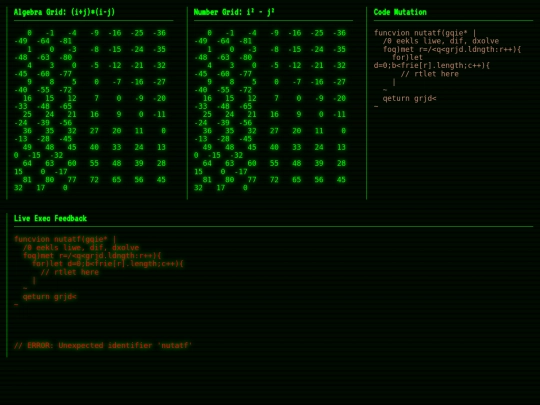
Task: Click value -17 in the Algebra Grid
Action: pyautogui.click(x=61, y=172)
